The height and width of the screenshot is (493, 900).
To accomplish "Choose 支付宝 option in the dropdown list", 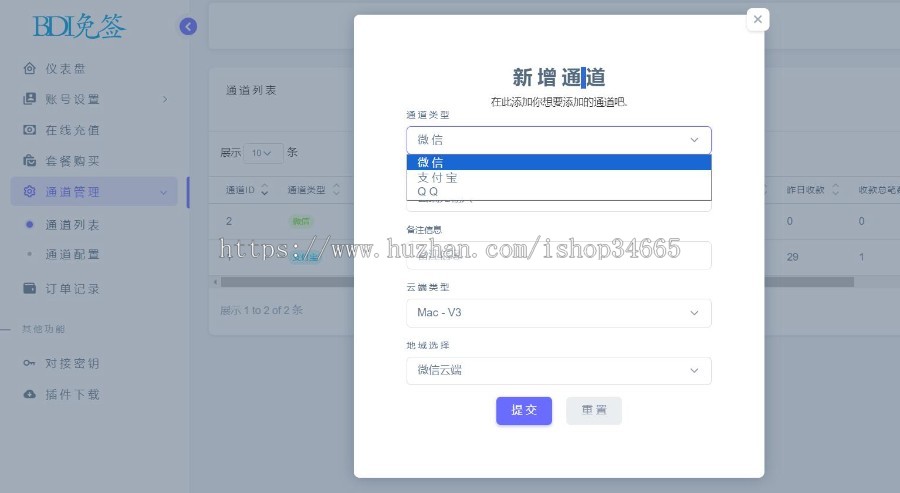I will pos(558,178).
